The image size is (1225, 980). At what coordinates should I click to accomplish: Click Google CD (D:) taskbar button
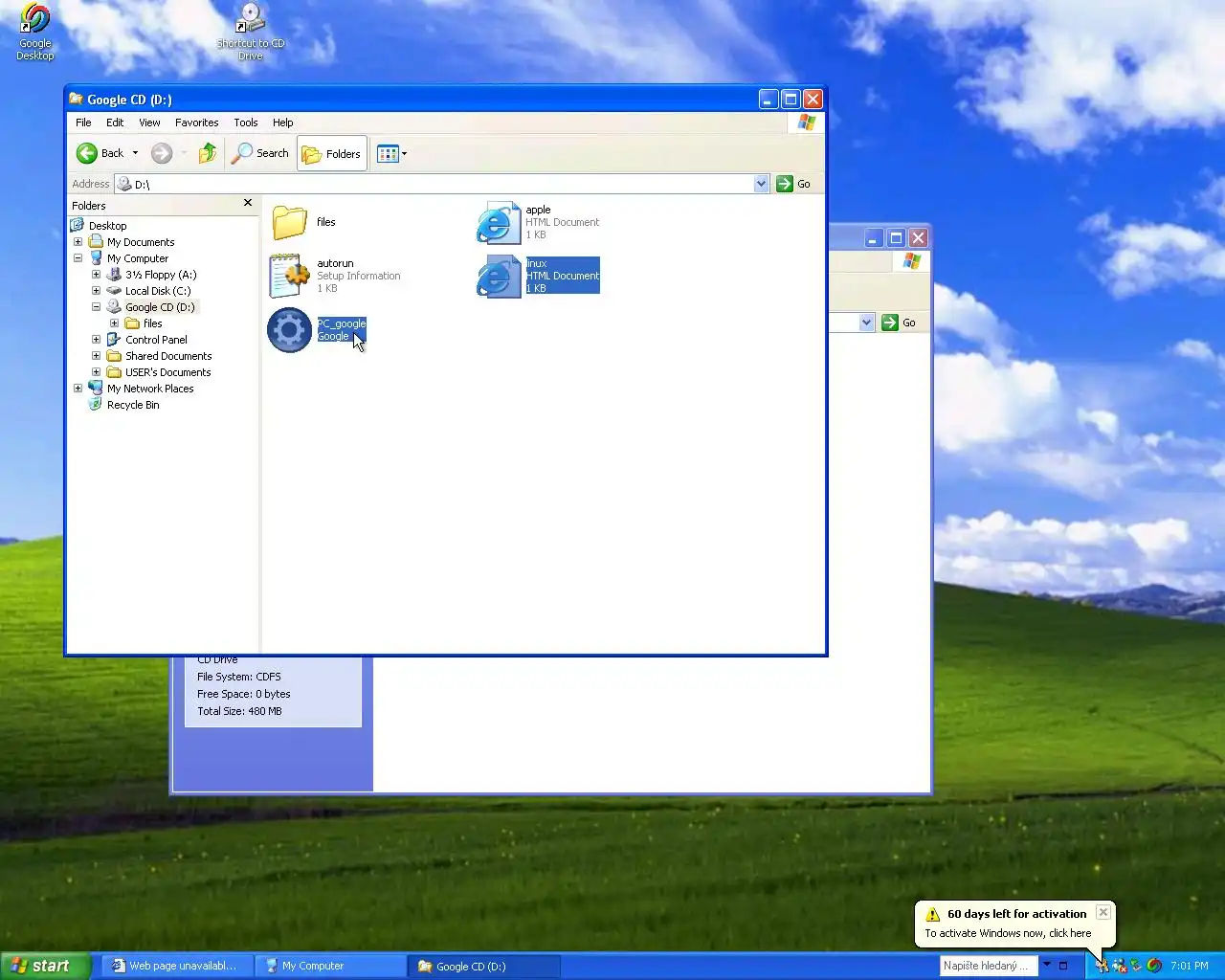tap(483, 966)
